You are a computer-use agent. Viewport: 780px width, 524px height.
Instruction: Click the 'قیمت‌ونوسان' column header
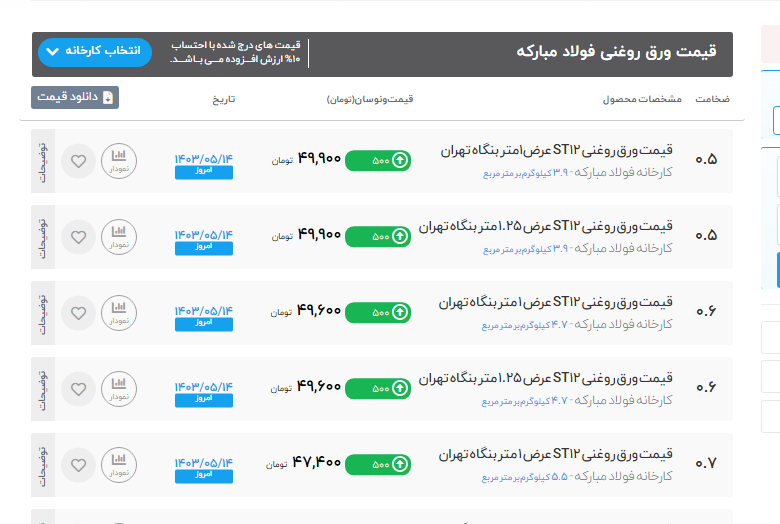point(369,100)
